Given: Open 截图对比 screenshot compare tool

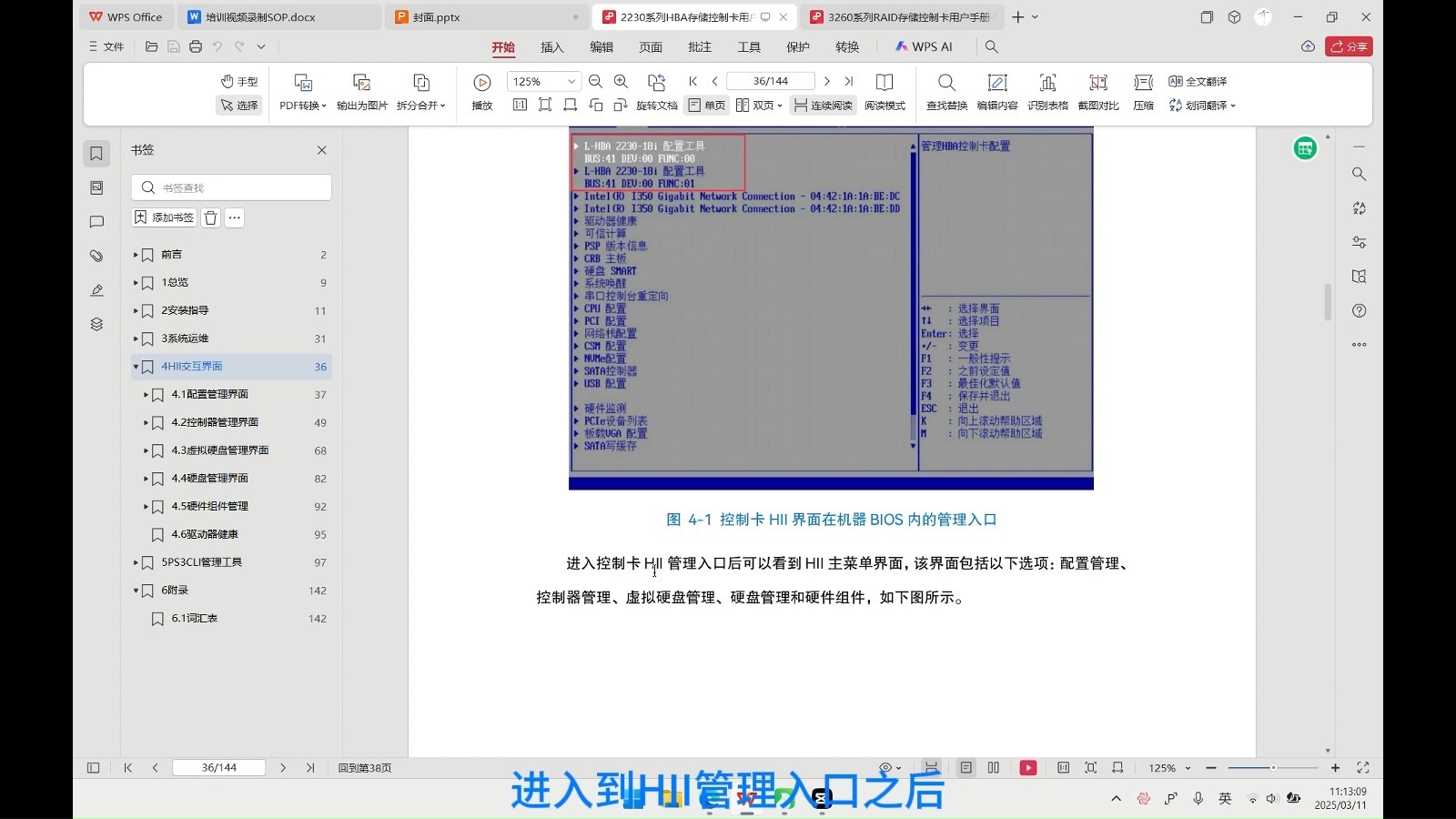Looking at the screenshot, I should click(1098, 93).
